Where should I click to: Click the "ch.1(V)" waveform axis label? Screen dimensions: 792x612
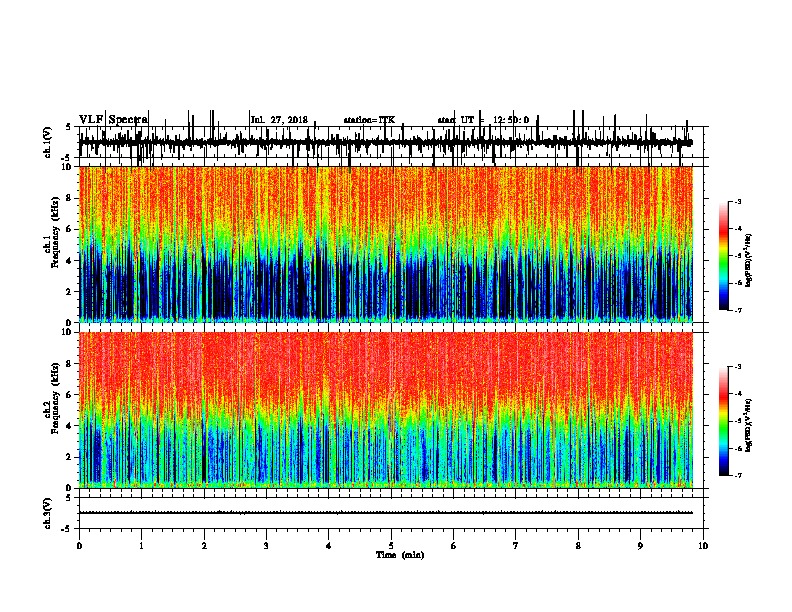point(48,142)
